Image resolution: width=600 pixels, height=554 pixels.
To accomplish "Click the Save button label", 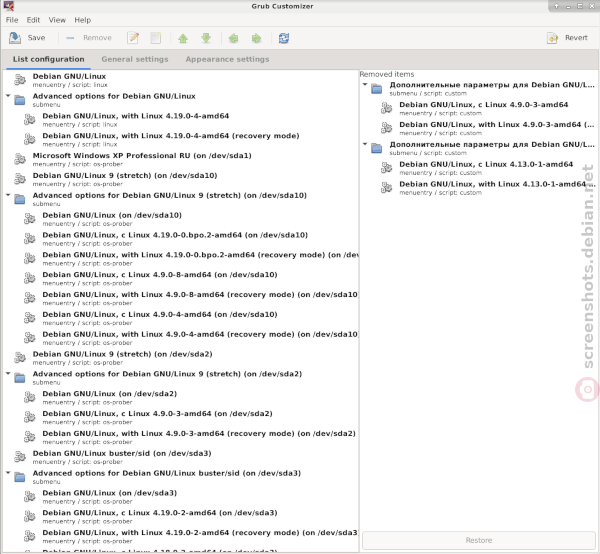I will 36,38.
